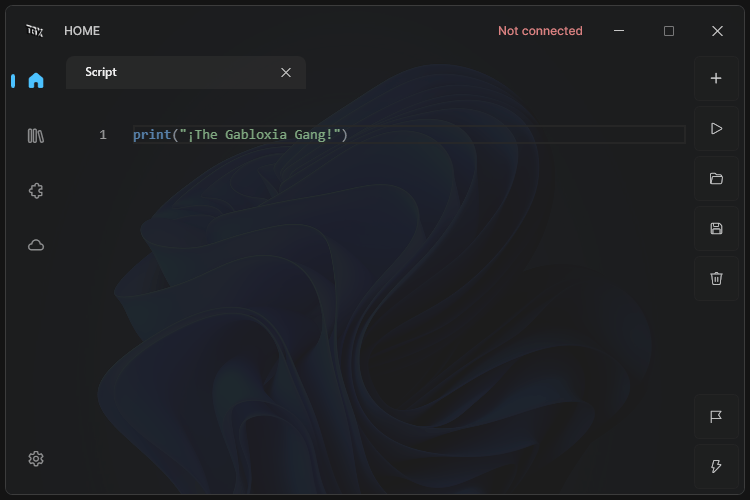Select line number 1 in gutter
The image size is (750, 500).
(102, 135)
